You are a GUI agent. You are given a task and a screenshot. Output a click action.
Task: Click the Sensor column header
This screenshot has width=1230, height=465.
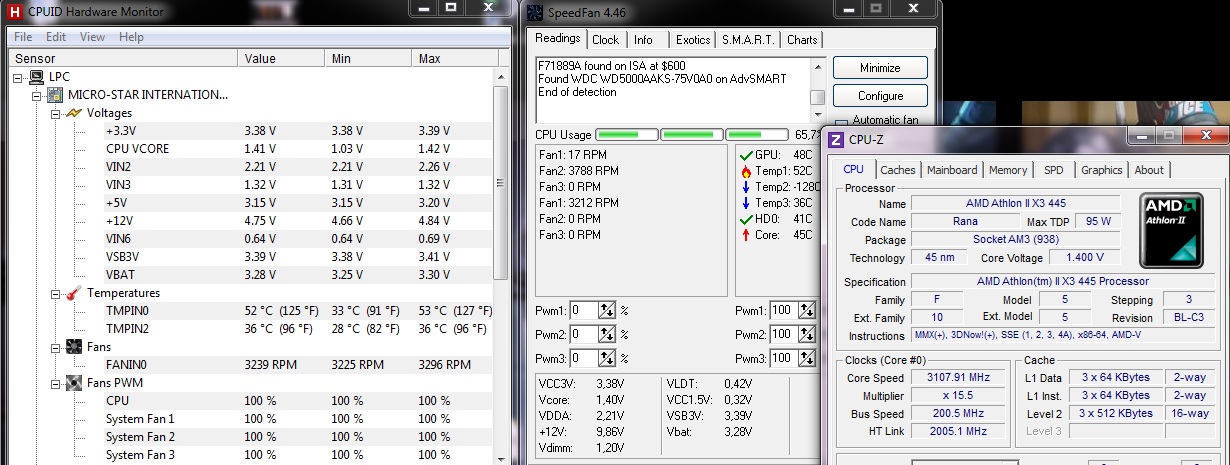coord(124,59)
